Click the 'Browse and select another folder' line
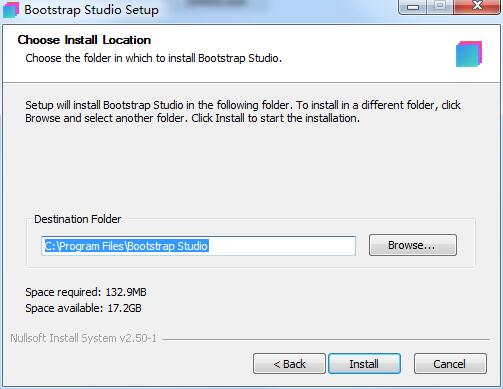The width and height of the screenshot is (503, 389). coord(193,118)
